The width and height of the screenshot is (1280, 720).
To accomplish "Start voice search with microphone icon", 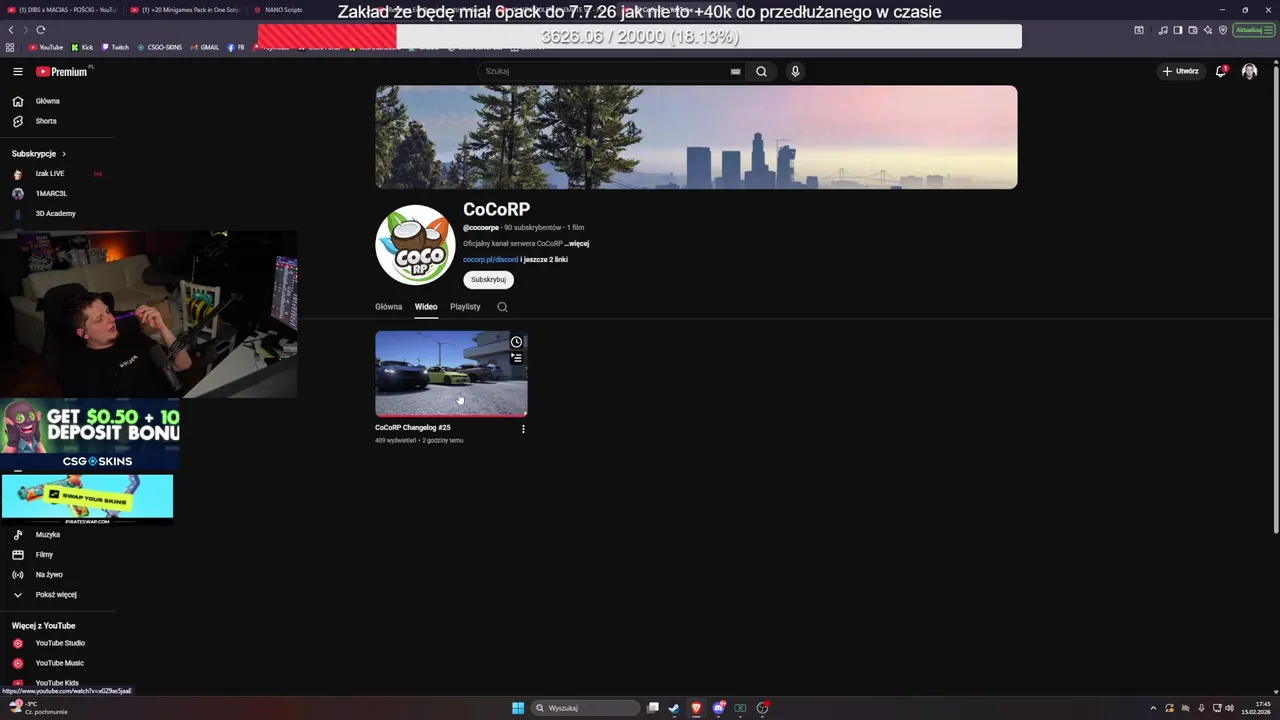I will [795, 72].
